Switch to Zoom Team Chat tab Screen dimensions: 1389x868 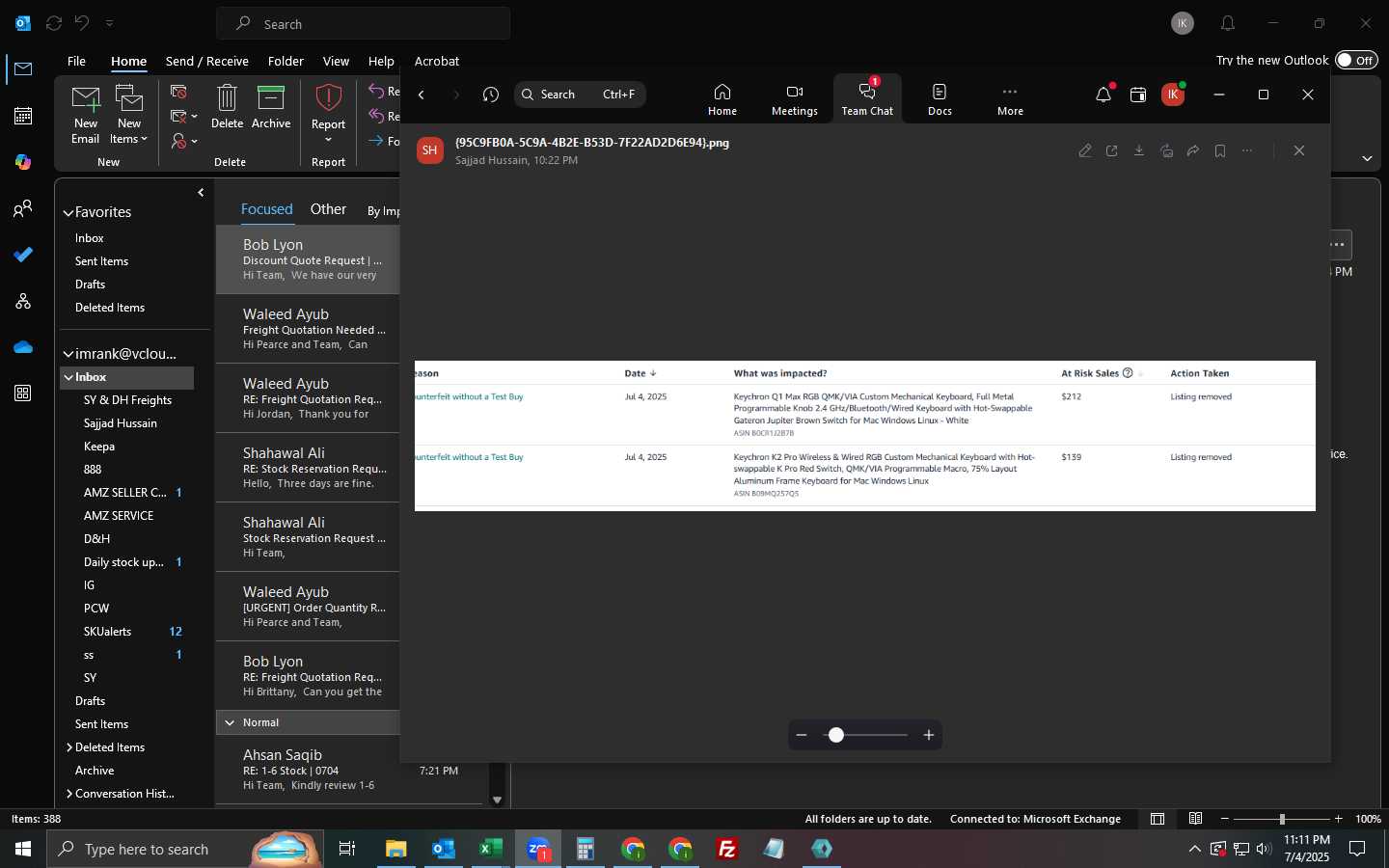tap(867, 99)
